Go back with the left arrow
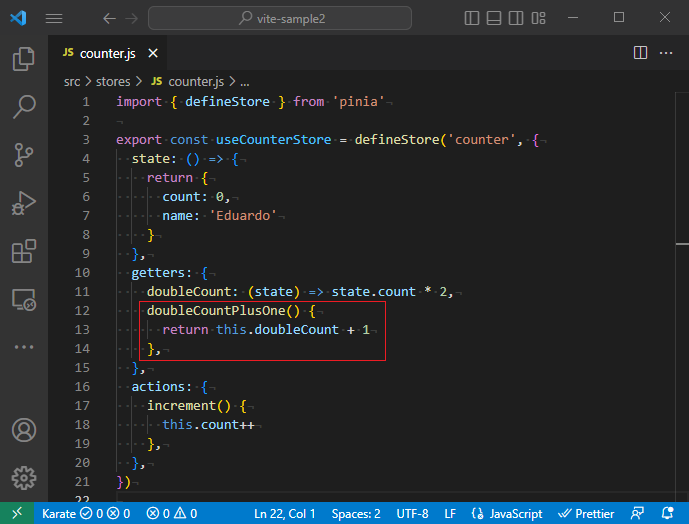689x524 pixels. (109, 18)
